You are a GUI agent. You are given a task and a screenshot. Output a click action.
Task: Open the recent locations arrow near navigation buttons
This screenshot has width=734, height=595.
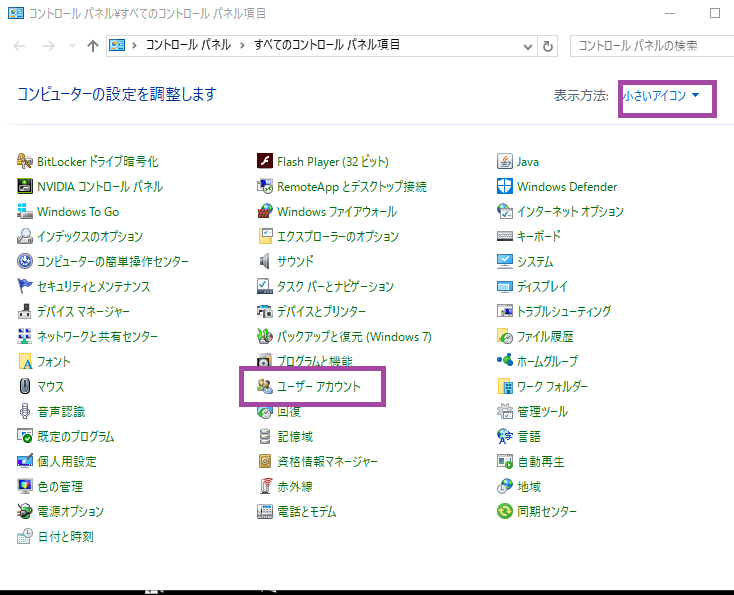tap(72, 45)
